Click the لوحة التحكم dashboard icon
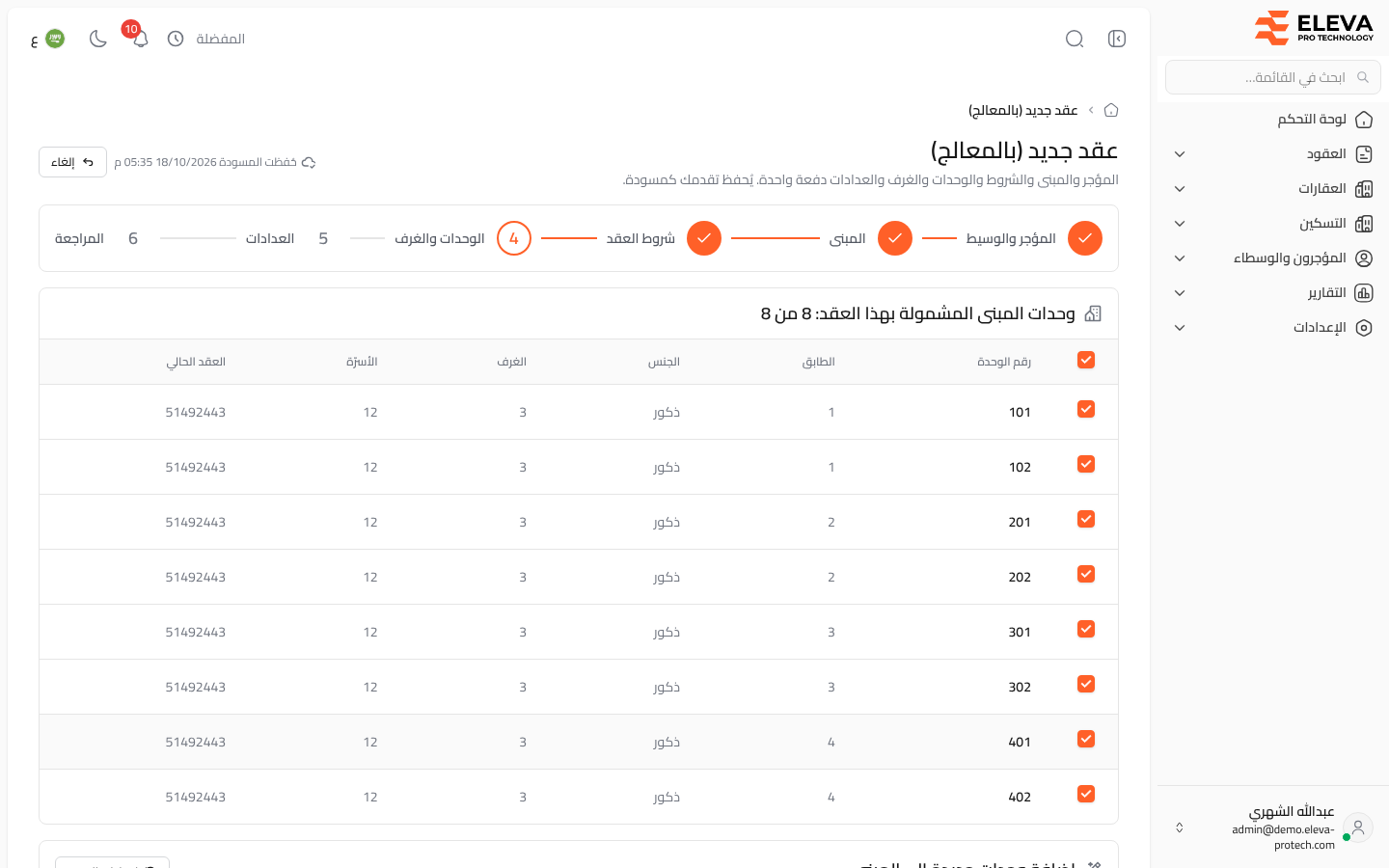This screenshot has height=868, width=1389. (1364, 120)
